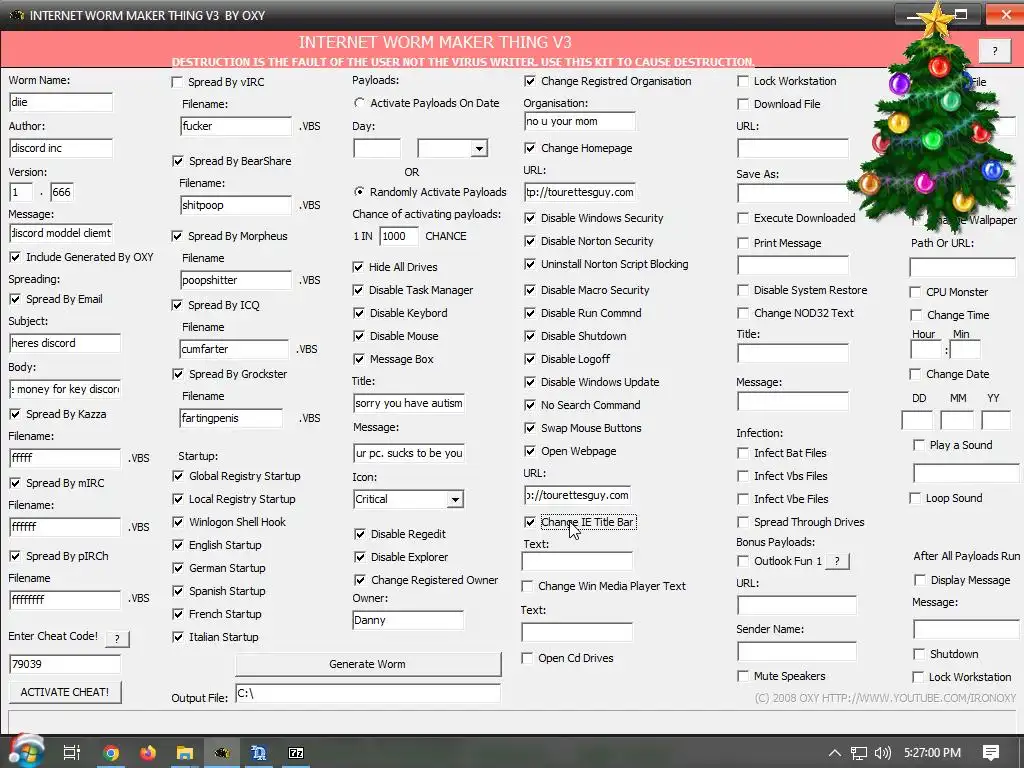Open the taskbar clock showing 5:27:00 PM
The width and height of the screenshot is (1024, 768).
[x=932, y=753]
